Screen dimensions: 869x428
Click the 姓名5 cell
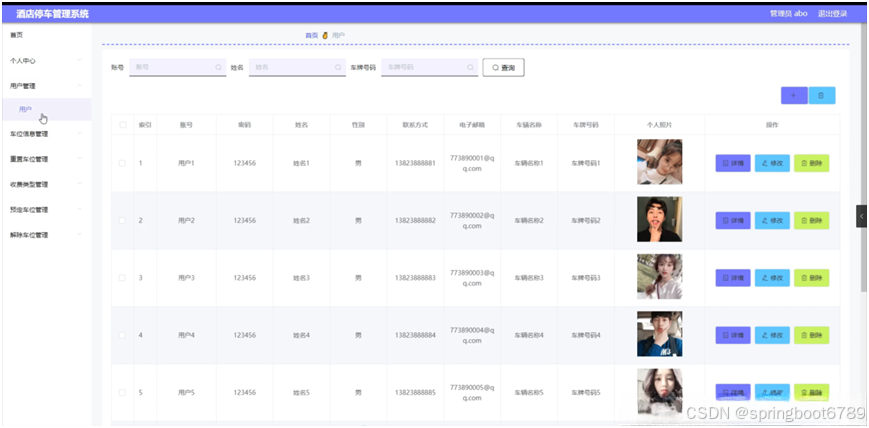pyautogui.click(x=301, y=392)
